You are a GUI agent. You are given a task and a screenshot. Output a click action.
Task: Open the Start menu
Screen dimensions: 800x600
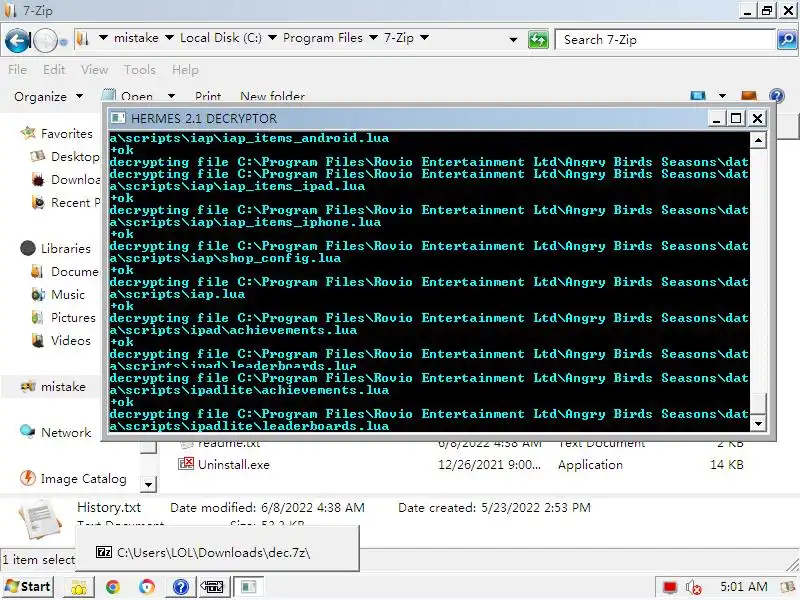click(28, 587)
